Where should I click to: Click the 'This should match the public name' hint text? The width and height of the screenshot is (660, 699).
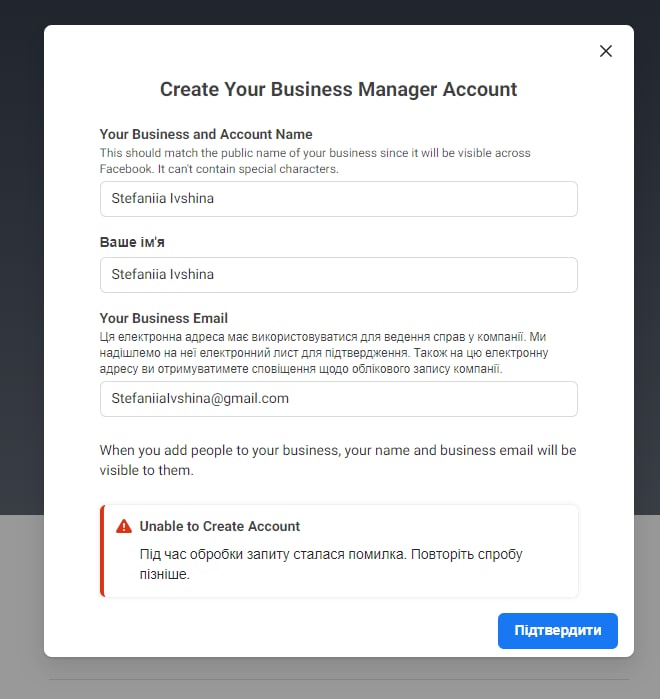(315, 161)
